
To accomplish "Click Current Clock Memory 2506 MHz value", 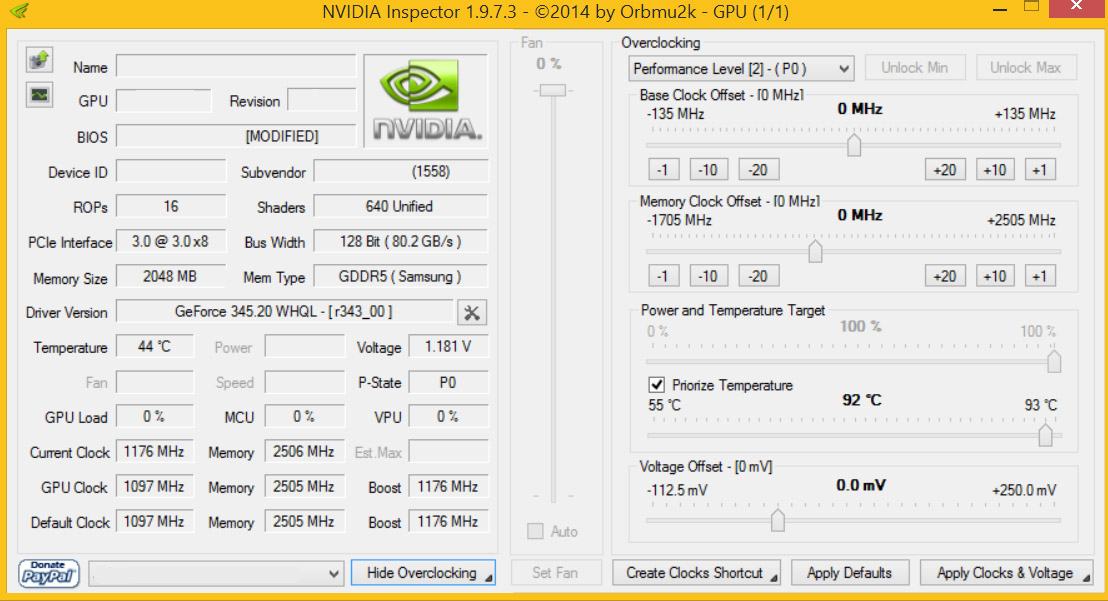I will (x=305, y=451).
